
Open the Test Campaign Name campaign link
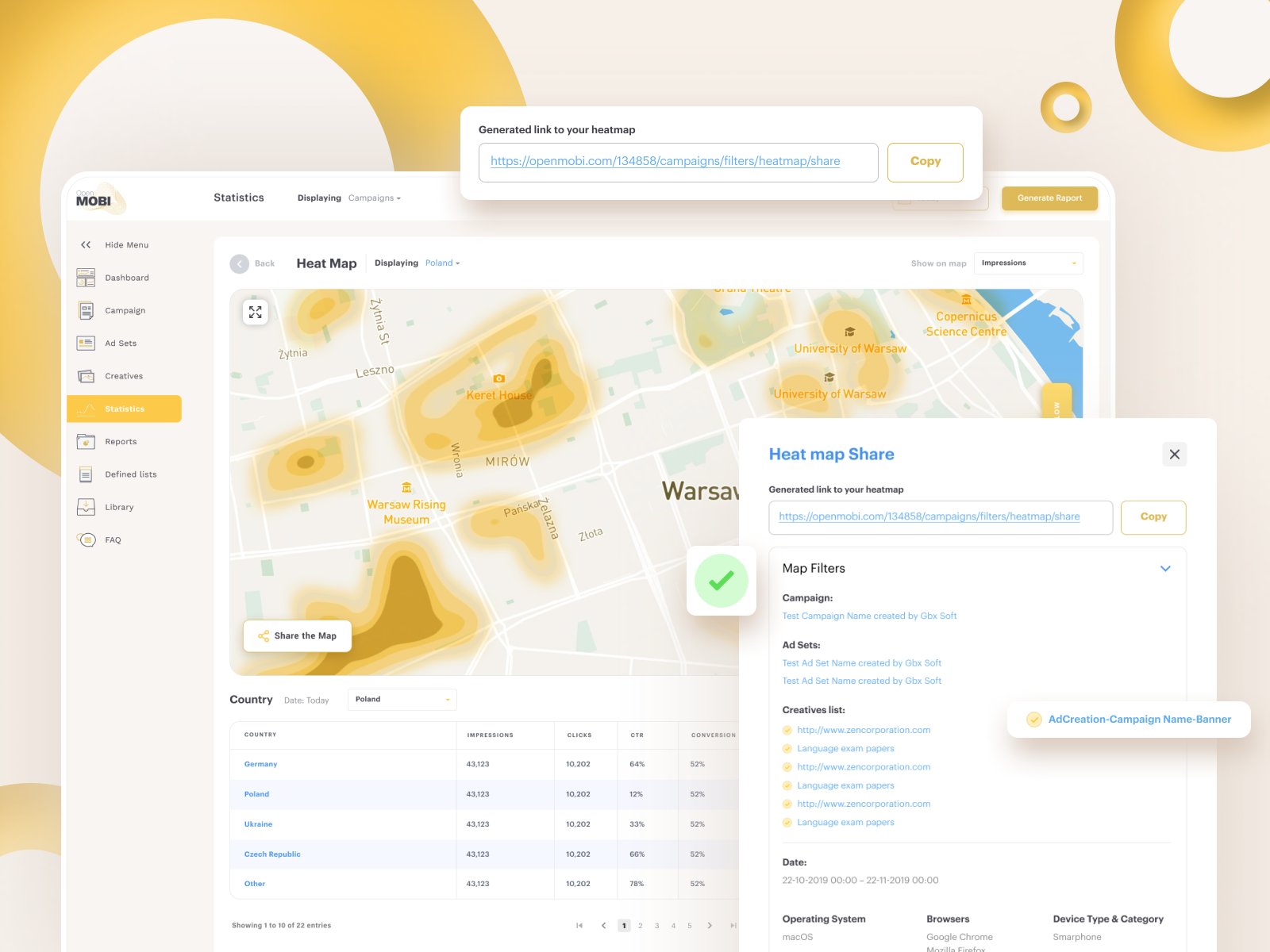pos(869,616)
